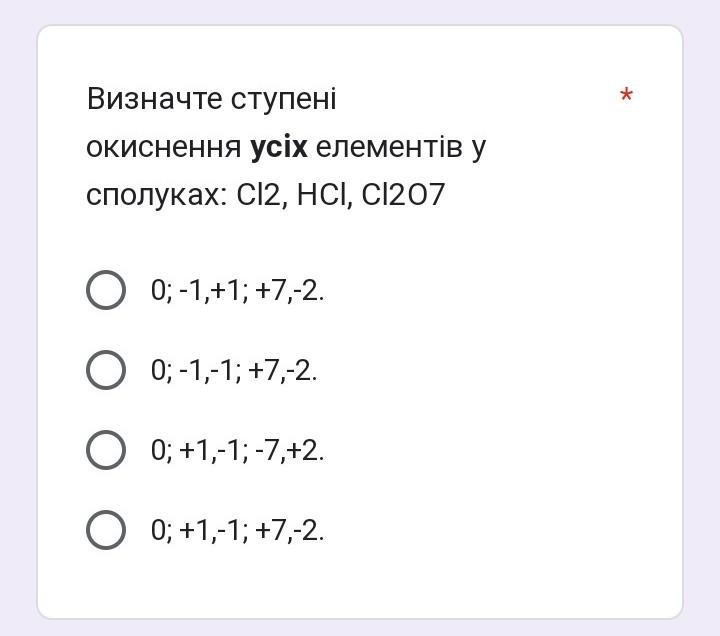
Task: Click the answer text '0; +1,-1; -7,+2.'
Action: tap(237, 450)
